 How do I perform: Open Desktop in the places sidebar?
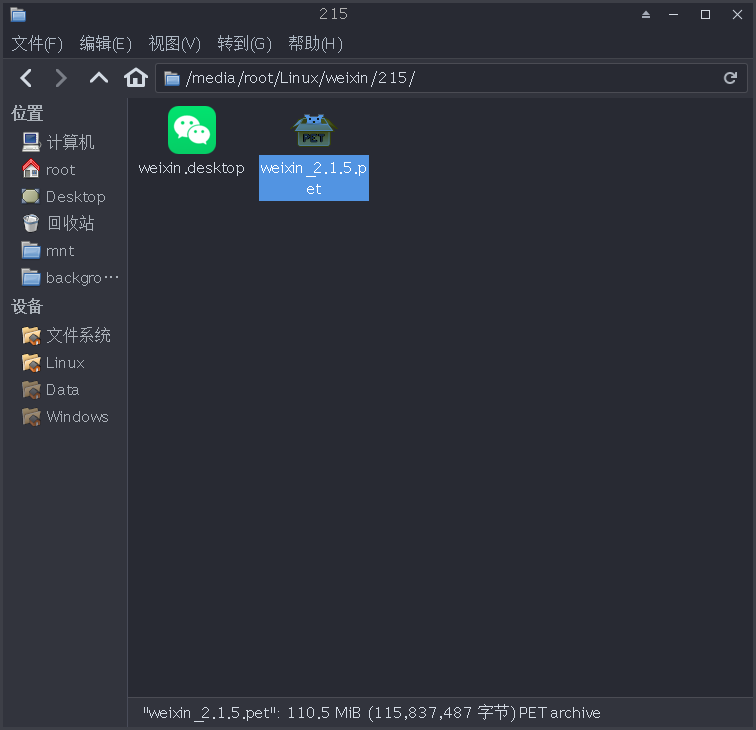tap(64, 196)
